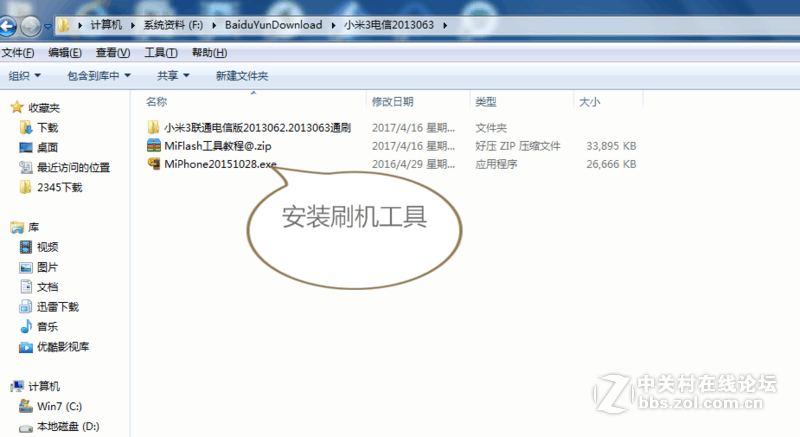Select 小米3电信2013063 breadcrumb segment

389,25
